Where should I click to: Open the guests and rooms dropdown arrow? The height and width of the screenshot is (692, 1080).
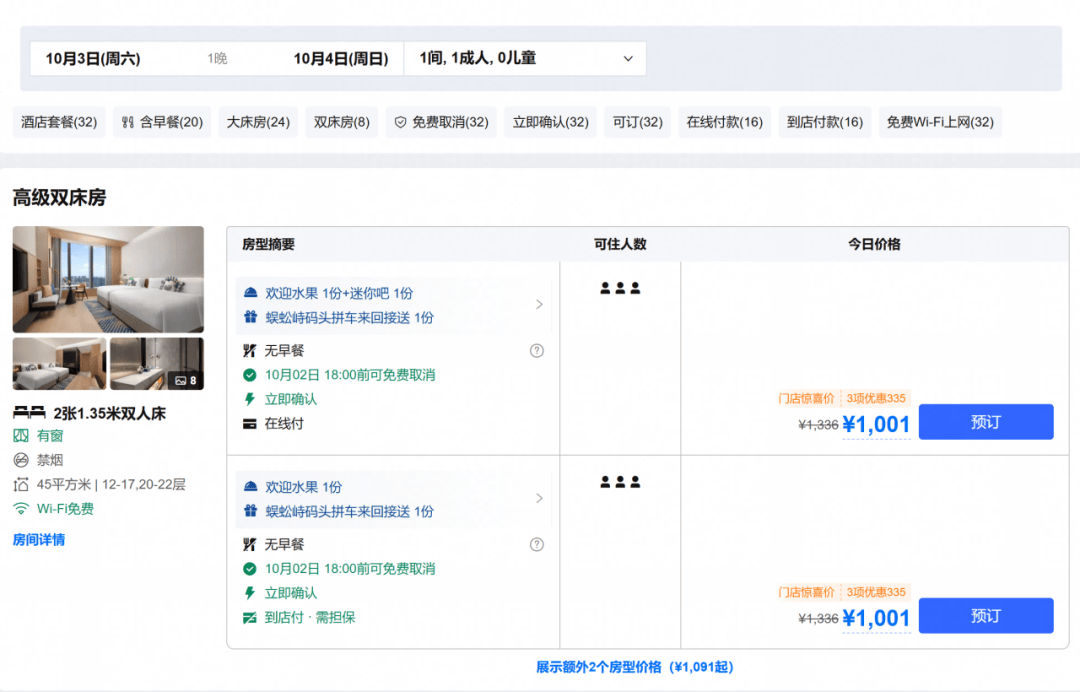[x=627, y=59]
